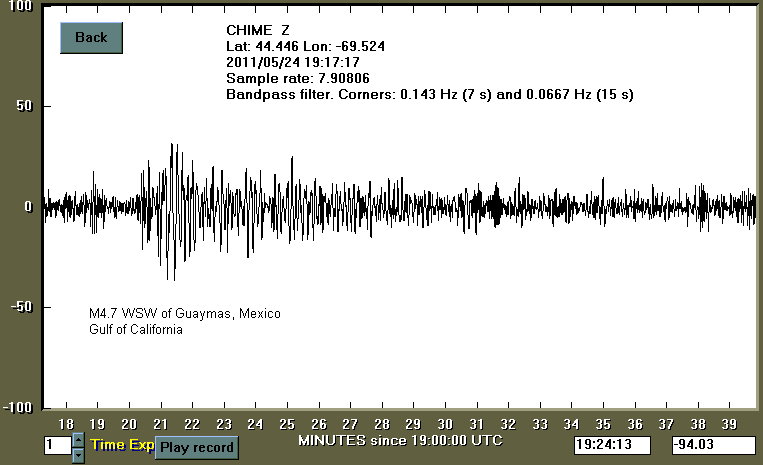Viewport: 763px width, 465px height.
Task: Click the M4.7 WSW of Guaymas annotation
Action: click(x=185, y=314)
